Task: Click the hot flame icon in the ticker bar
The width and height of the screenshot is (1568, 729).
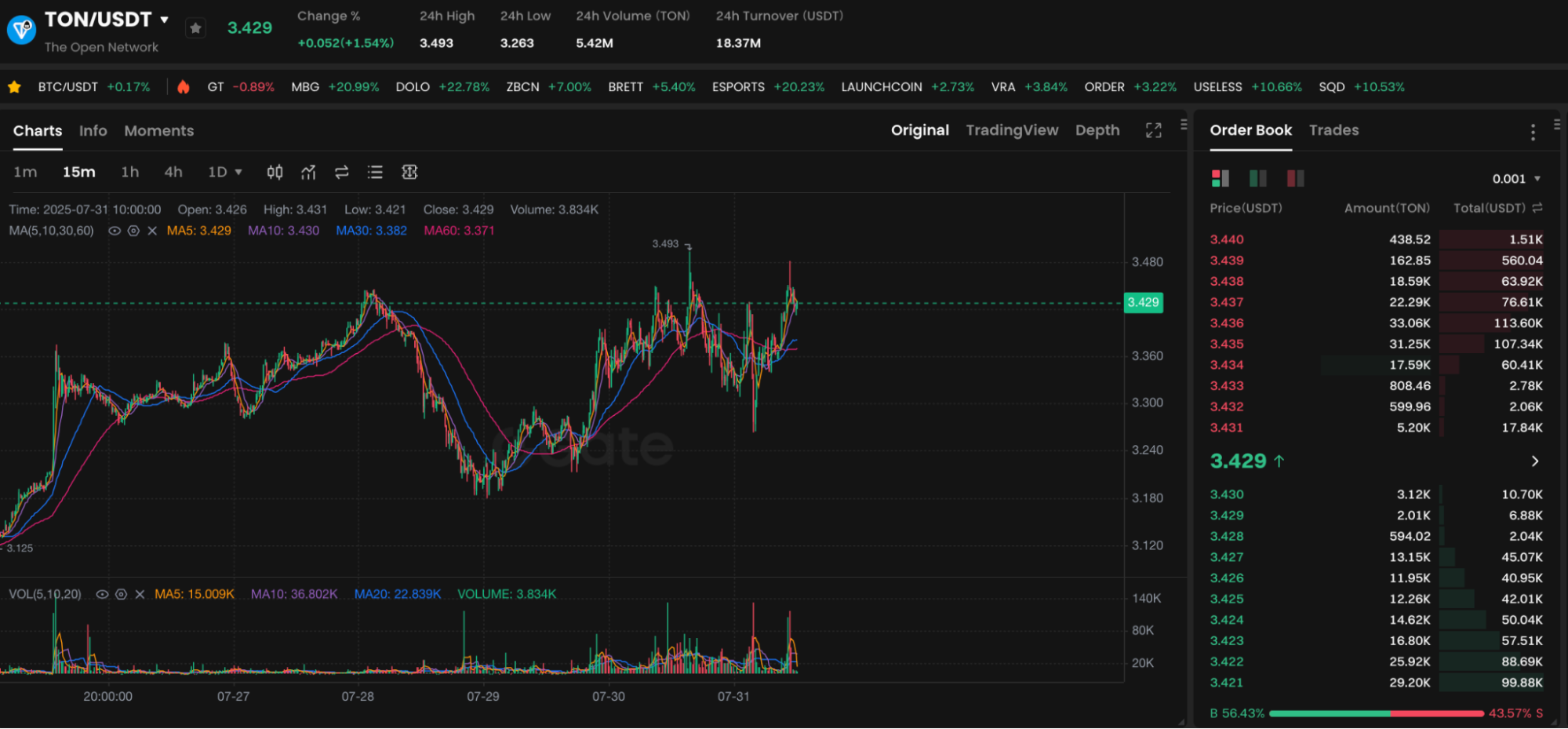Action: point(183,87)
